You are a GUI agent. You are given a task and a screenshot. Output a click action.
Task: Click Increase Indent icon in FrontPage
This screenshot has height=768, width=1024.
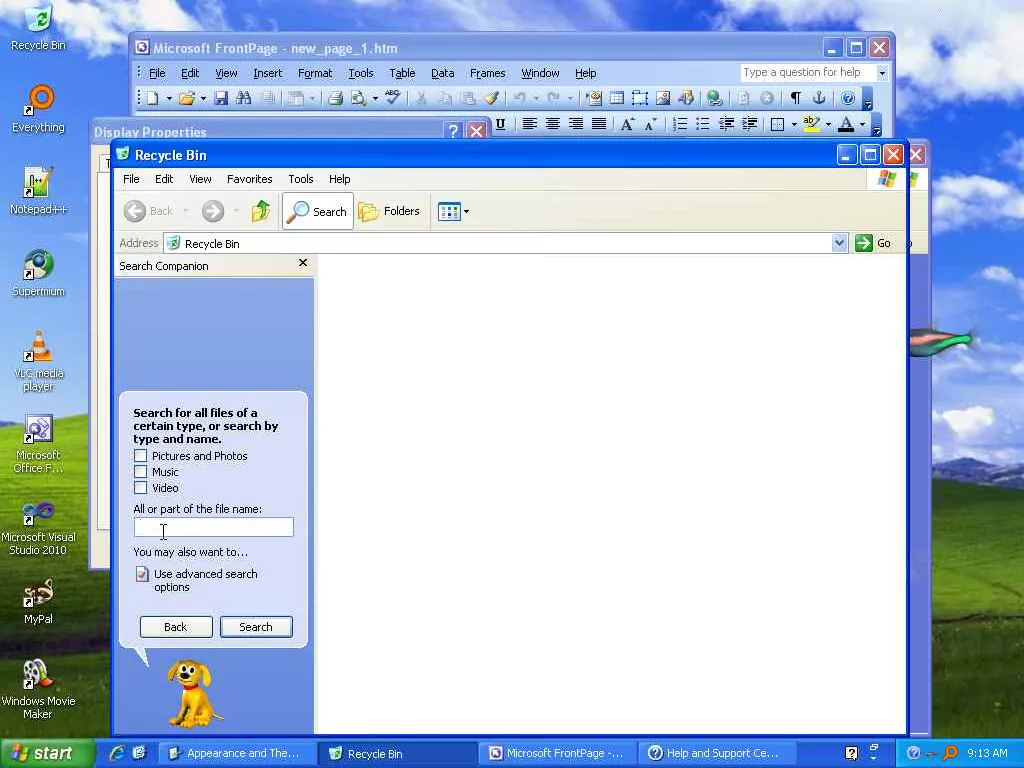click(750, 124)
